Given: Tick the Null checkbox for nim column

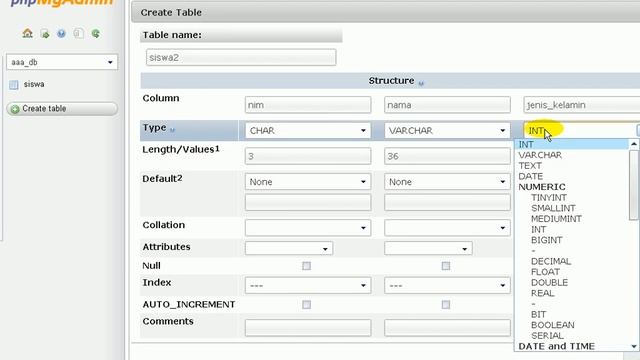Looking at the screenshot, I should pos(306,266).
